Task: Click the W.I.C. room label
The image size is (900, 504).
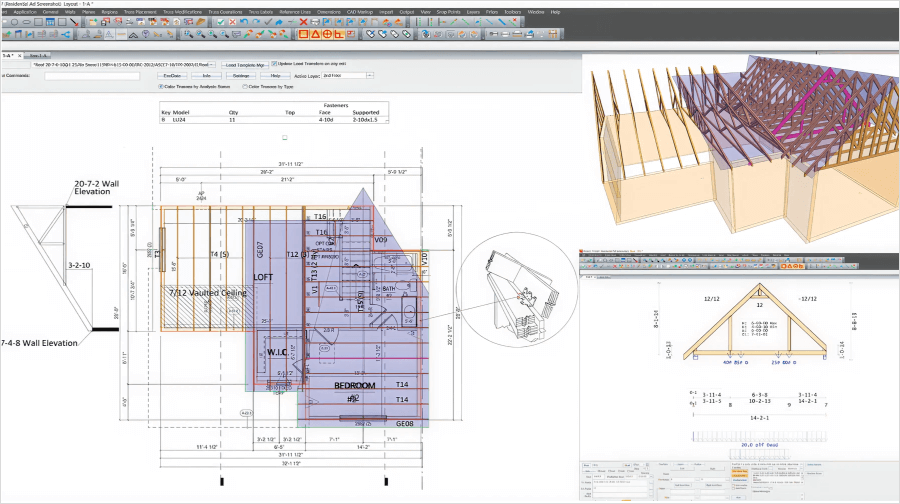Action: [278, 352]
